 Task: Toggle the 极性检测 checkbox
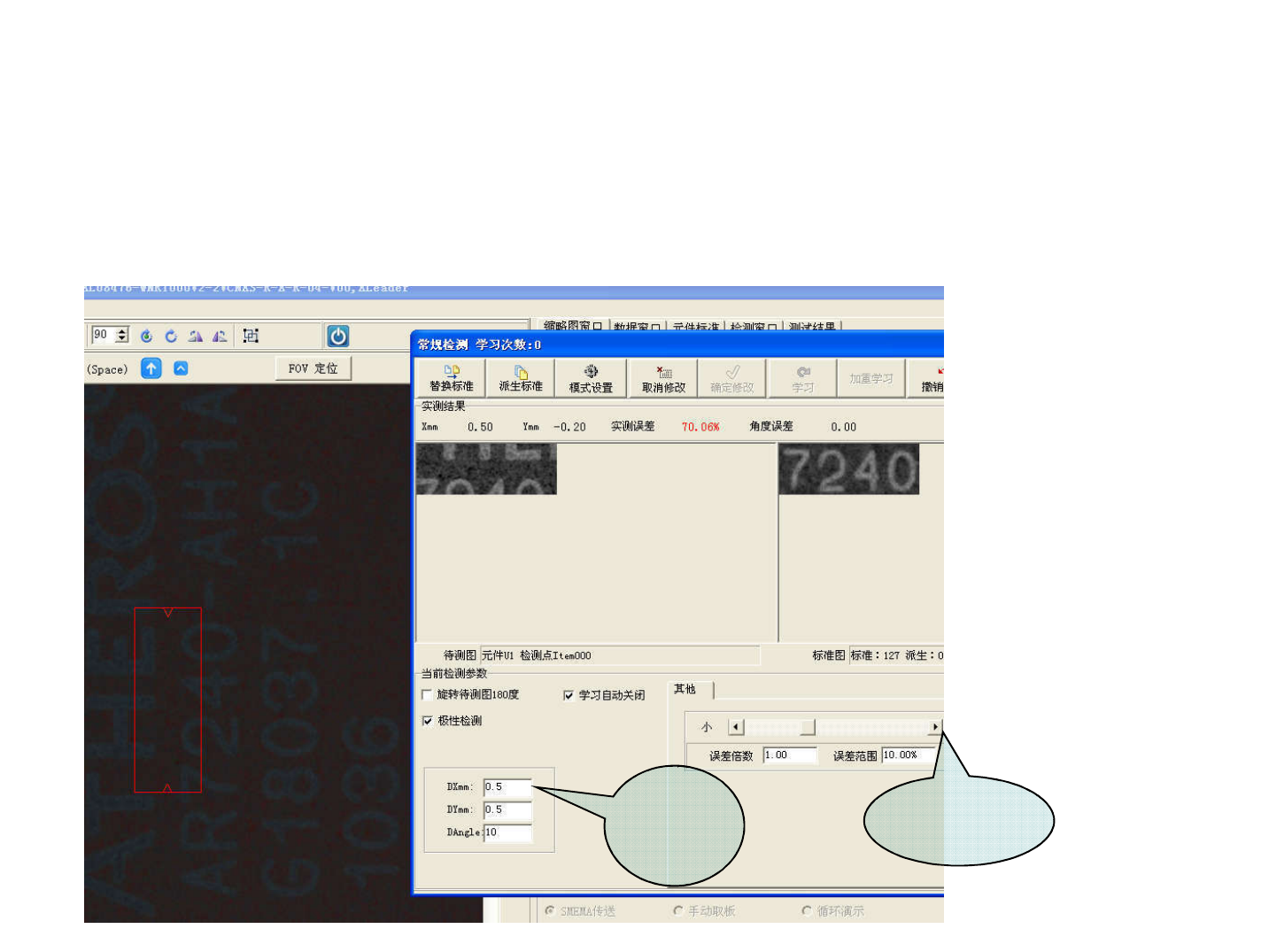(428, 721)
